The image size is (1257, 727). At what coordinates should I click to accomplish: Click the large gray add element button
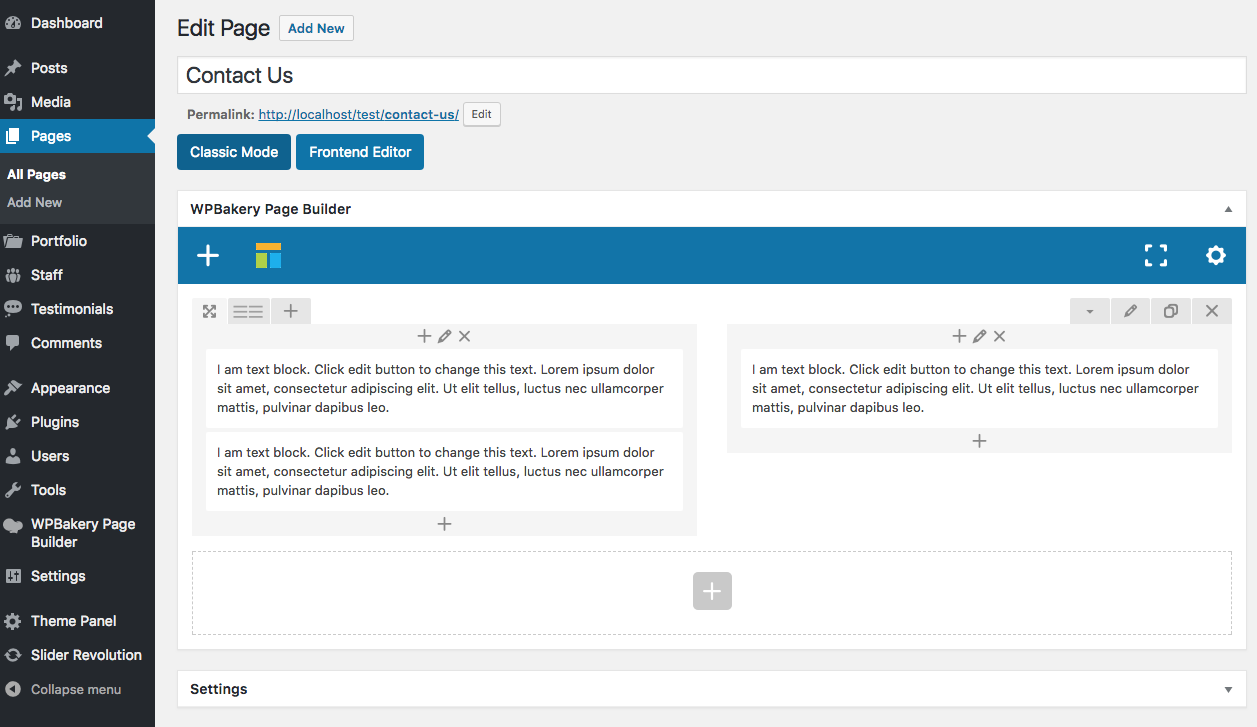712,591
